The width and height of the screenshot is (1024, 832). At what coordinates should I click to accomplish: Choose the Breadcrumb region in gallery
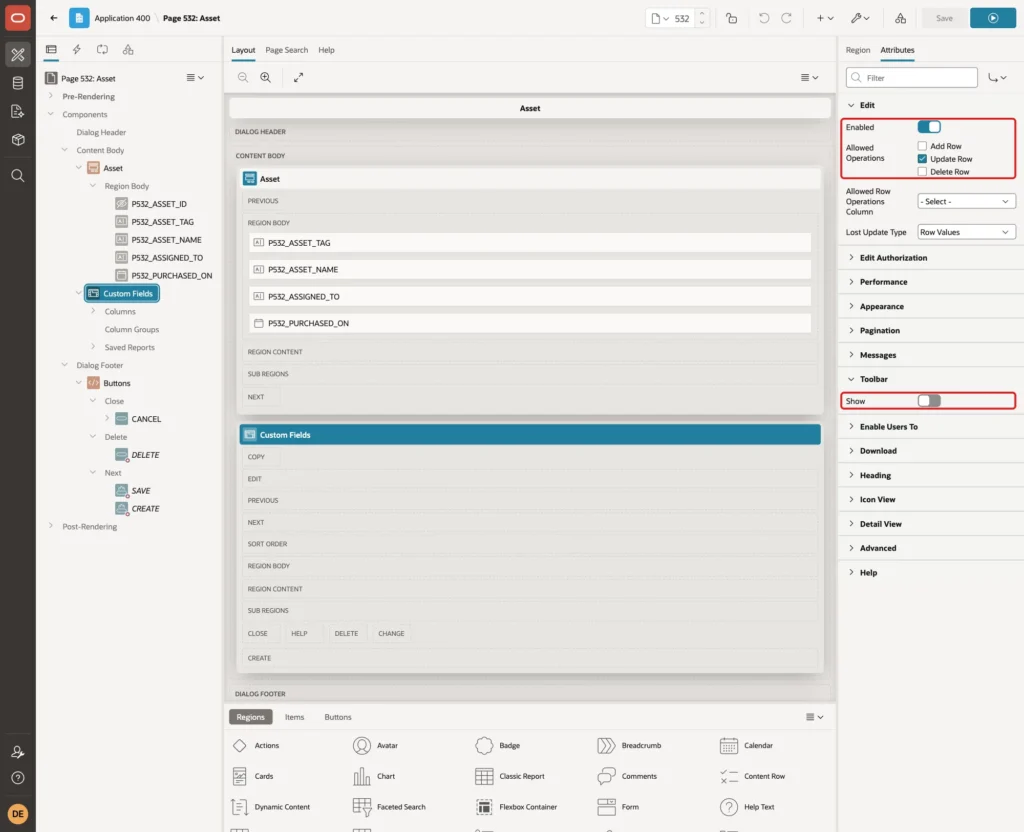(629, 745)
